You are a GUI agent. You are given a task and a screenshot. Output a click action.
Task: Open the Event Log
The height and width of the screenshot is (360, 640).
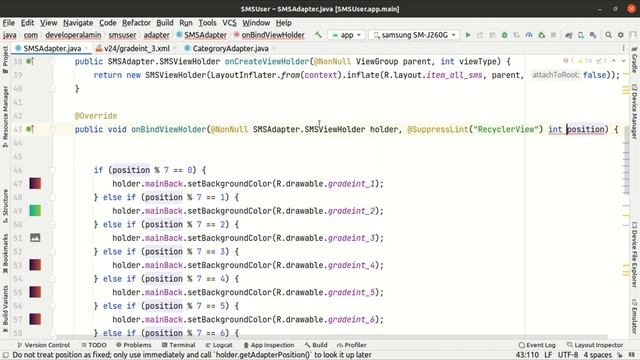coord(537,345)
